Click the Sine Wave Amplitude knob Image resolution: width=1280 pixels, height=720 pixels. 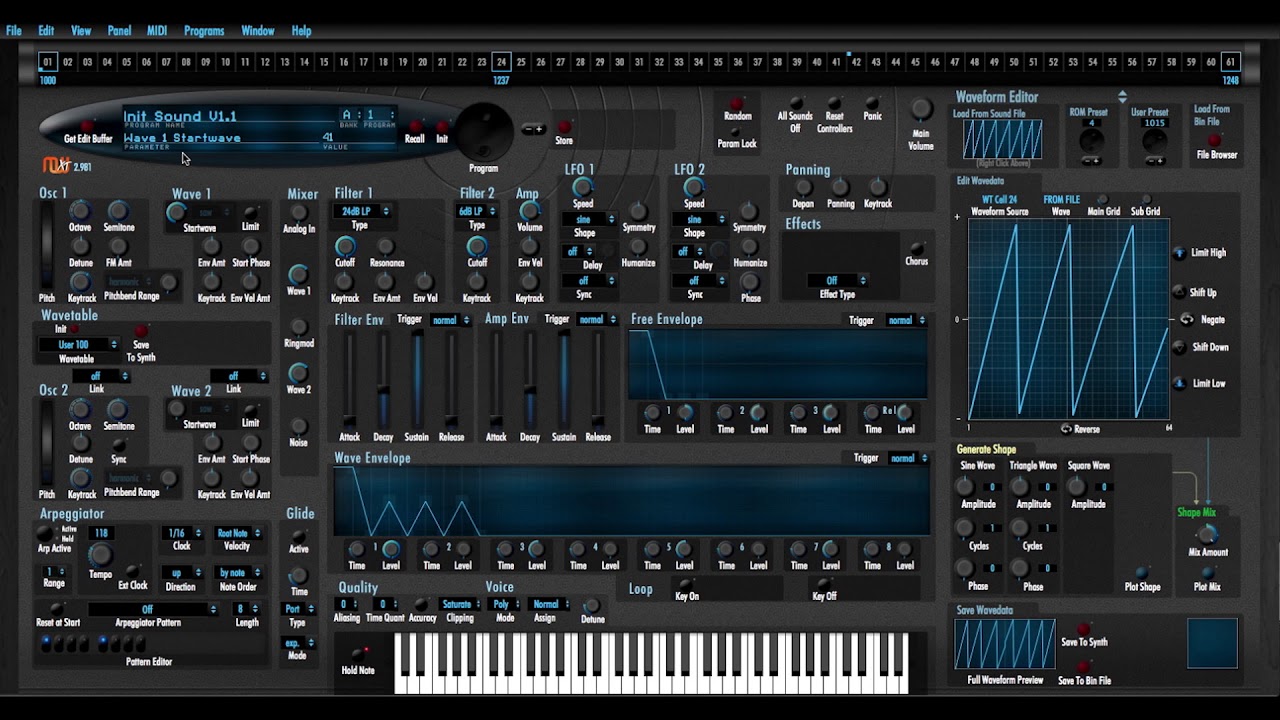[964, 487]
